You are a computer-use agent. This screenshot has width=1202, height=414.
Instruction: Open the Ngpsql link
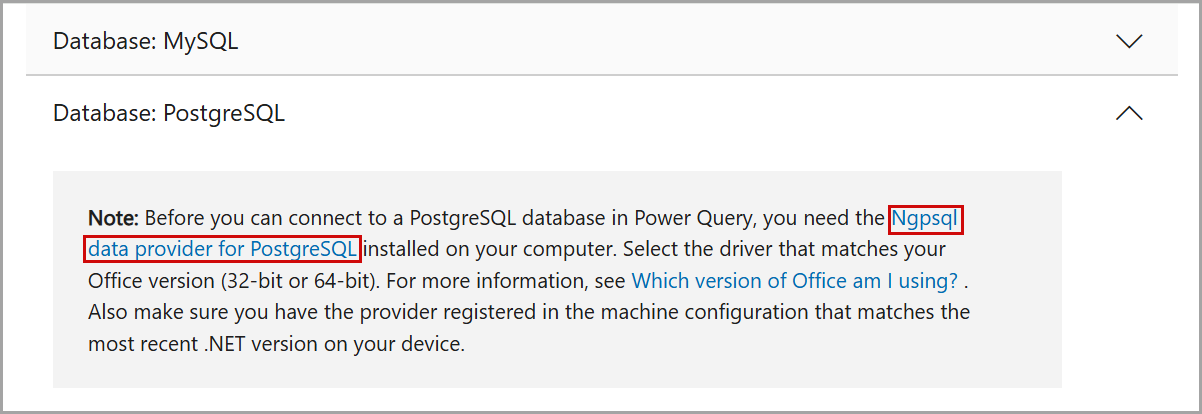tap(926, 217)
